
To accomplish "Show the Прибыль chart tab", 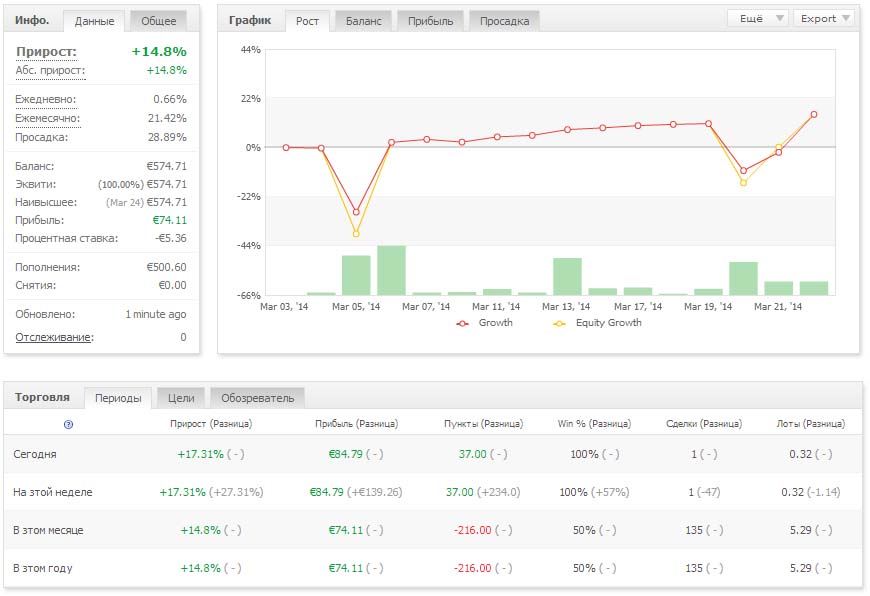I will tap(431, 21).
